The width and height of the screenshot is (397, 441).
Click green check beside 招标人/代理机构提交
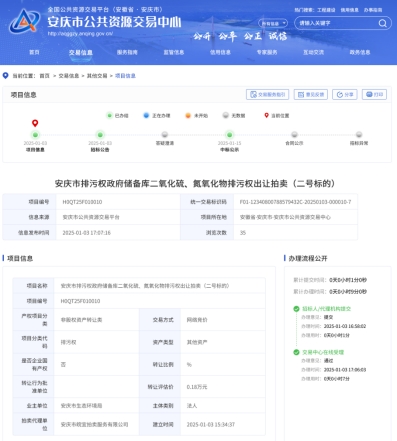pos(296,309)
